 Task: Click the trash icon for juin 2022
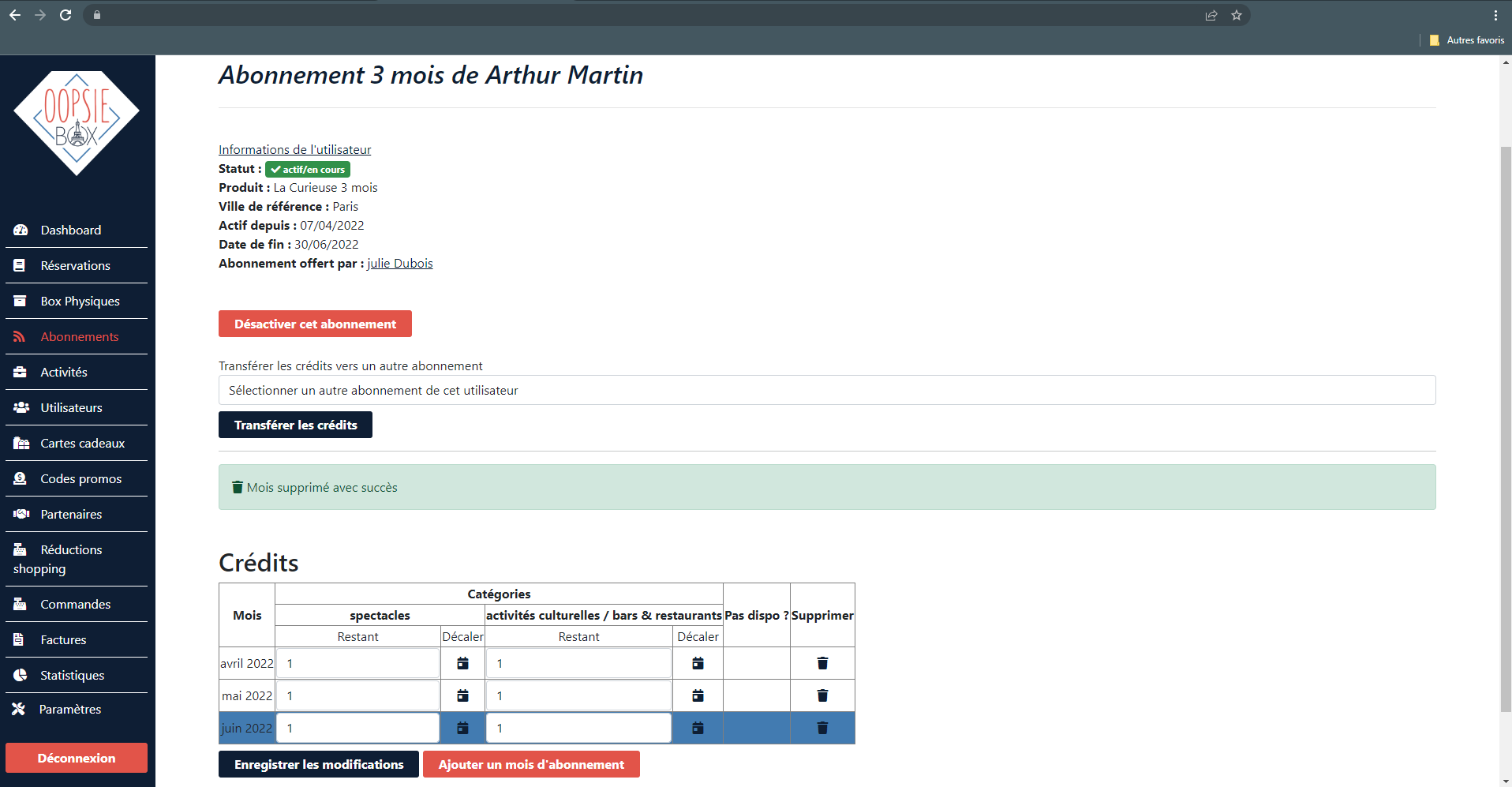pyautogui.click(x=822, y=728)
